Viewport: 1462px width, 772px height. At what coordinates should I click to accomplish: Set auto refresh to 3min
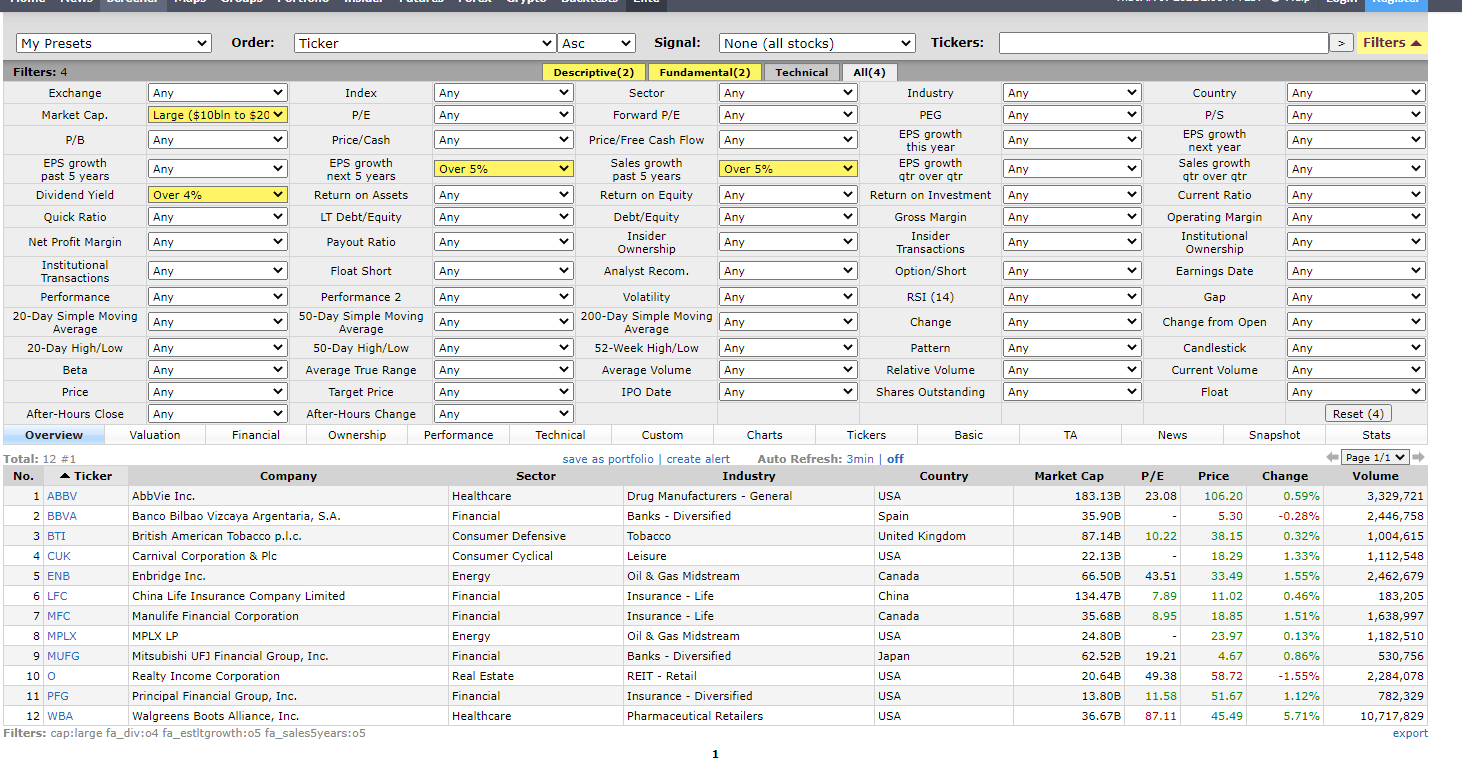point(860,459)
